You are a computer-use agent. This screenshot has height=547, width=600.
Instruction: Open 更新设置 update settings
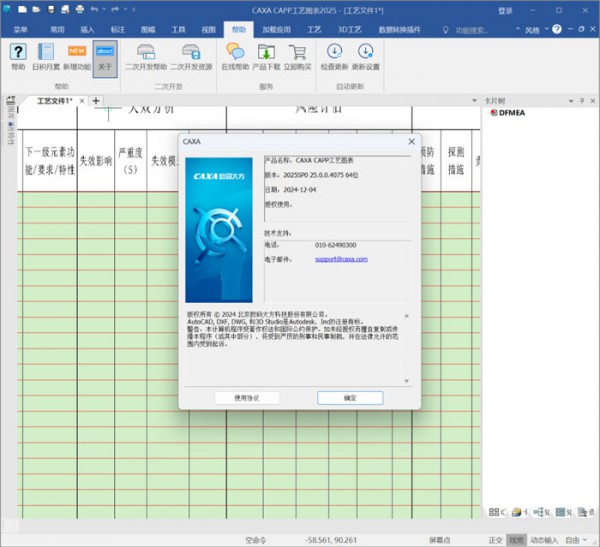point(365,57)
